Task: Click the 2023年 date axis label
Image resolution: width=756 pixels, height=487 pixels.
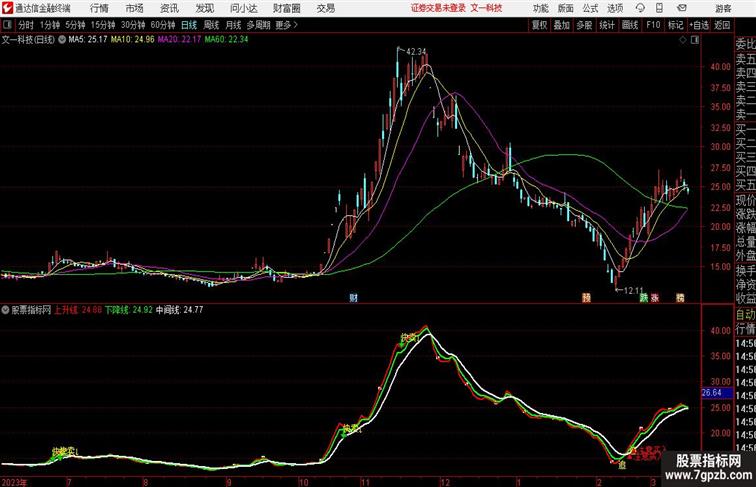Action: coord(14,482)
